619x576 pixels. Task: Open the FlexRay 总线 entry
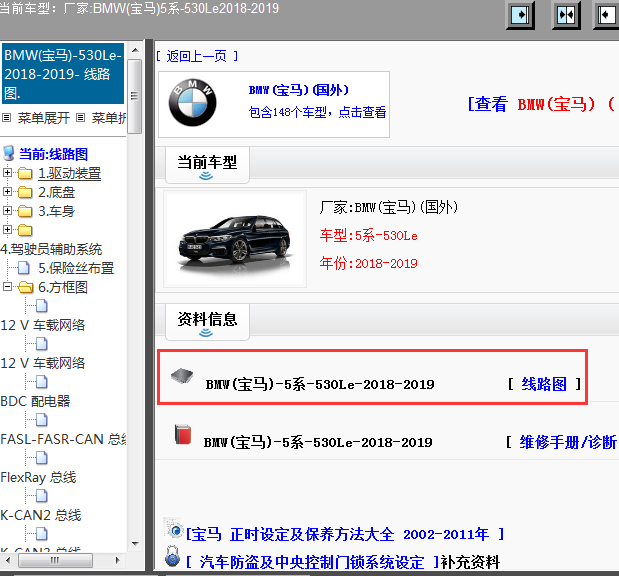(x=38, y=477)
